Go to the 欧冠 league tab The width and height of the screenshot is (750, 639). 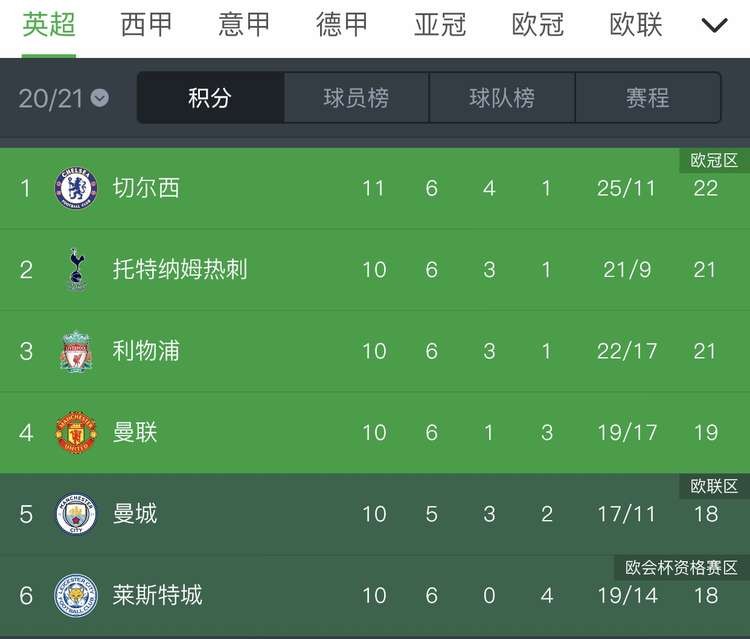538,25
